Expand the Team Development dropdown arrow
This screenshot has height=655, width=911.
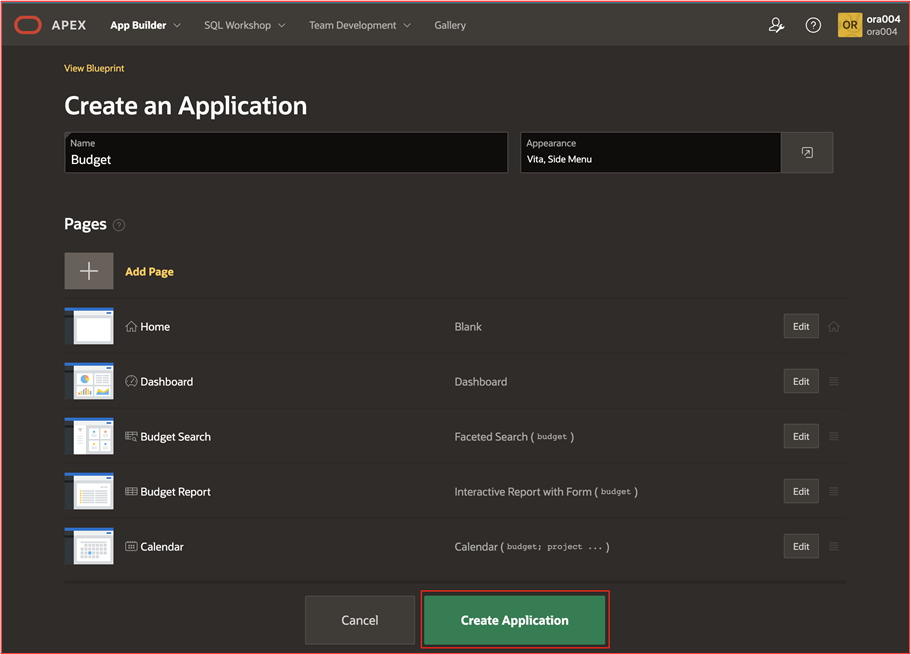407,26
